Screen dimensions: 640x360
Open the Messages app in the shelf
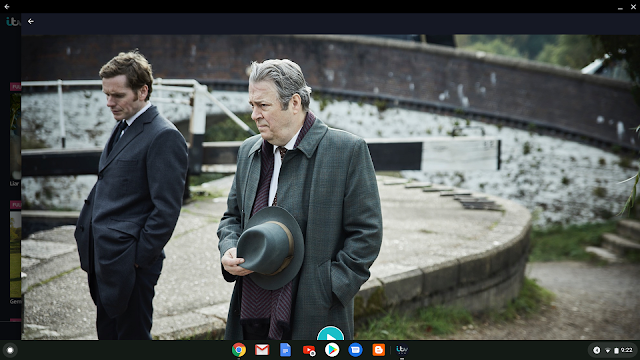[x=355, y=350]
